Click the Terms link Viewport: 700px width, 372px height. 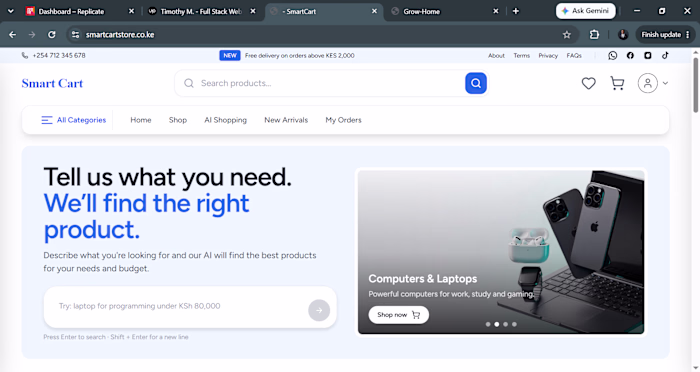(521, 55)
